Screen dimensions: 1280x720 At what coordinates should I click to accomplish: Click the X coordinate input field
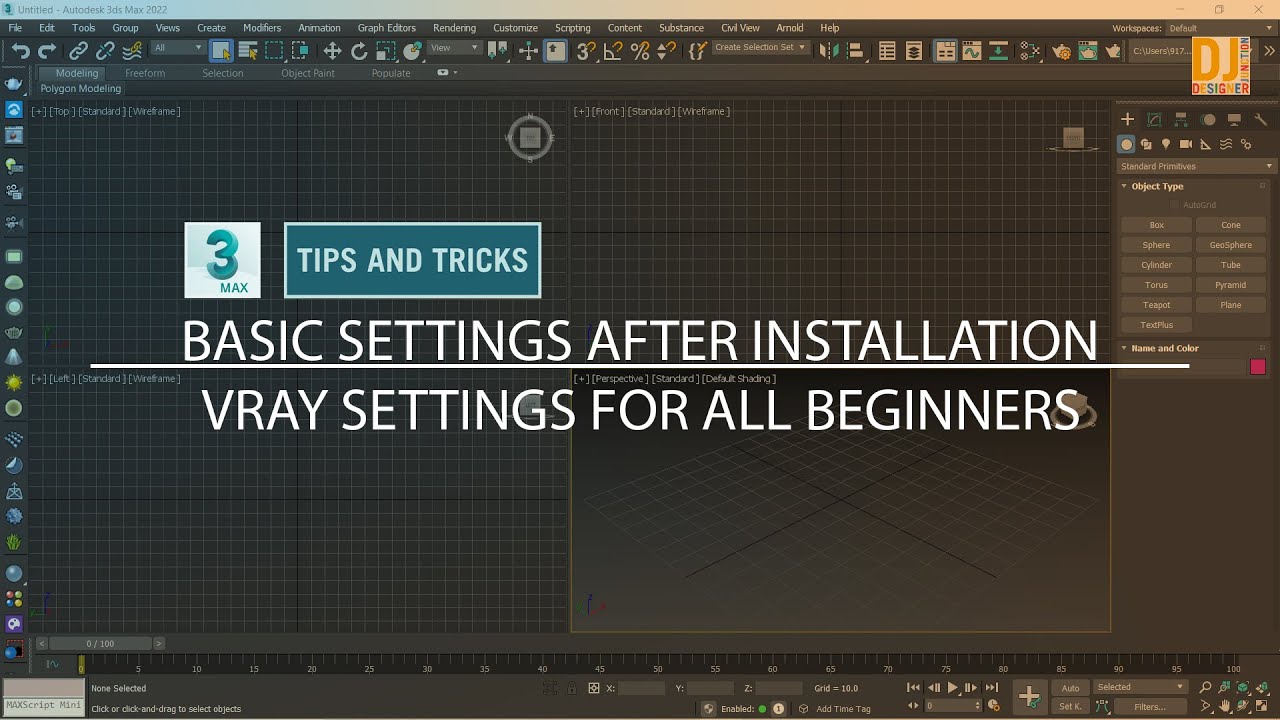[x=642, y=688]
